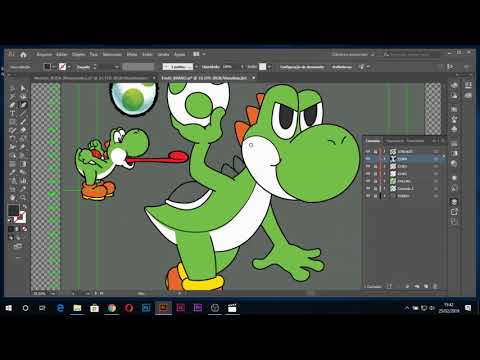The height and width of the screenshot is (360, 480).
Task: Set the None fill button below swatches
Action: [x=25, y=229]
